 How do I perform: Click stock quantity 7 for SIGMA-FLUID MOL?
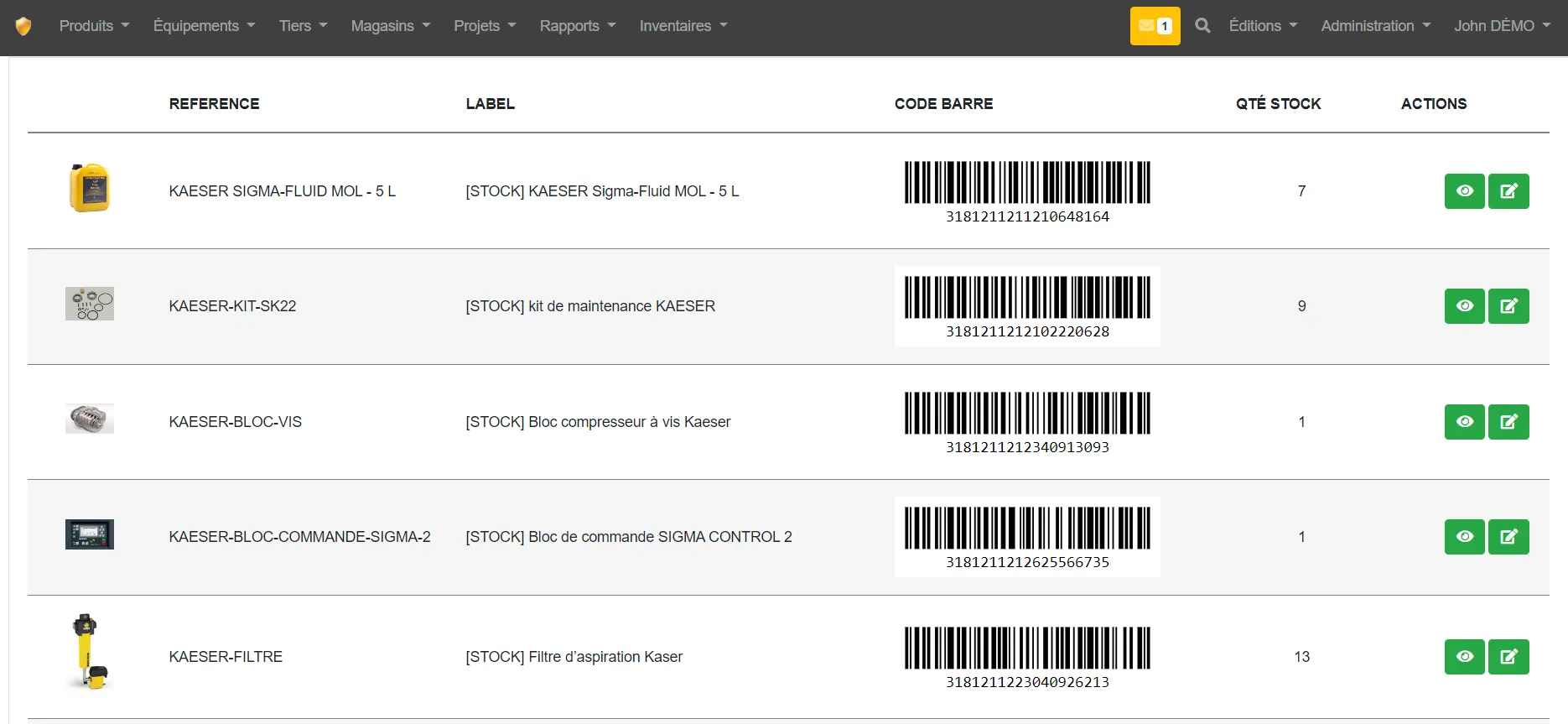pos(1301,191)
